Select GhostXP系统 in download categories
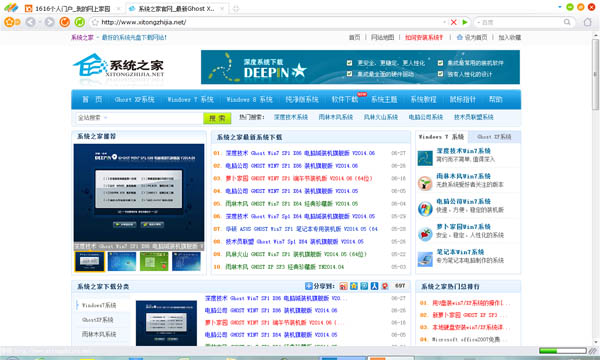This screenshot has height=360, width=600. coord(98,320)
